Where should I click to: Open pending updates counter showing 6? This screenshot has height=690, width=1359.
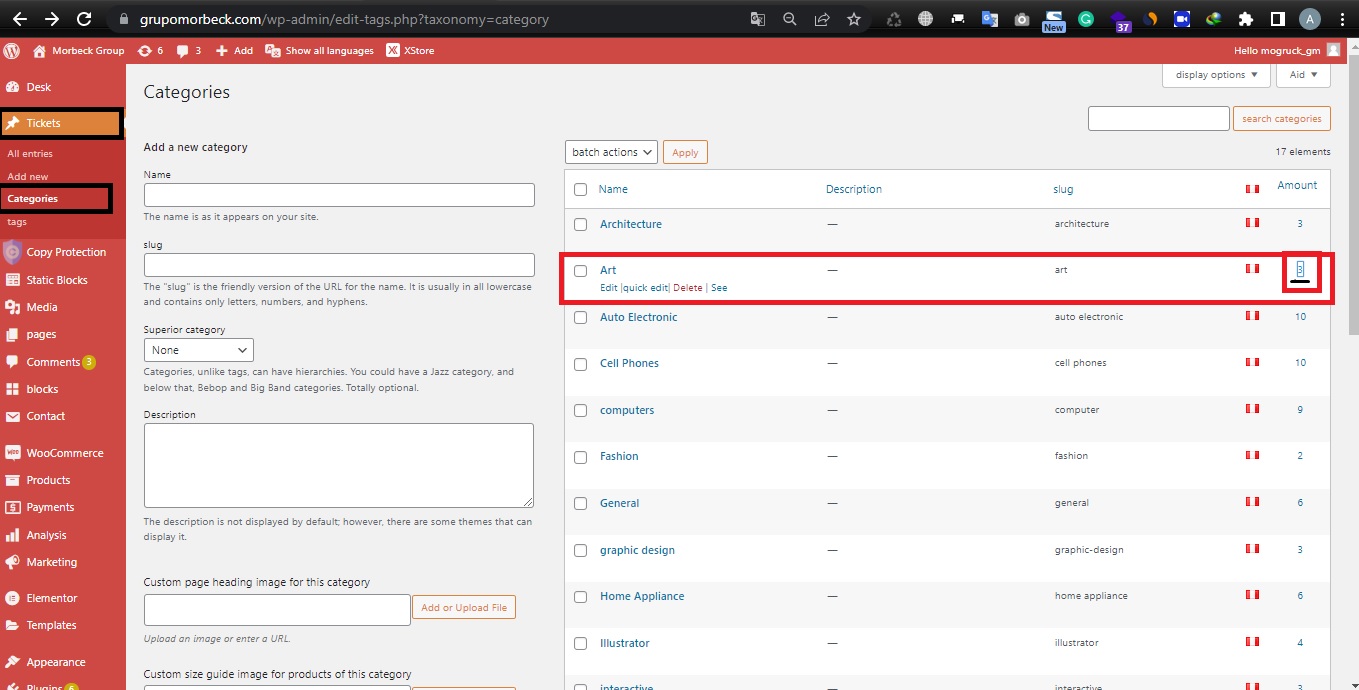click(x=151, y=50)
